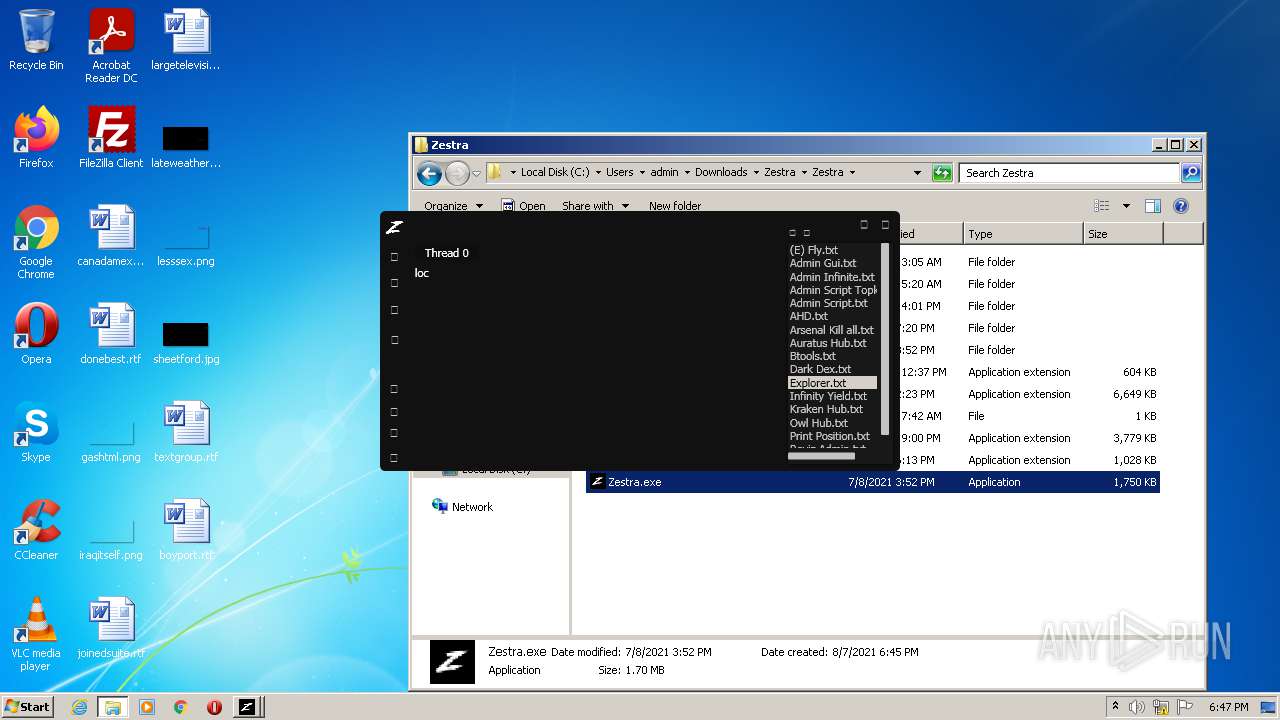1280x720 pixels.
Task: Select the joinedsuite.rtf desktop file
Action: [x=111, y=627]
